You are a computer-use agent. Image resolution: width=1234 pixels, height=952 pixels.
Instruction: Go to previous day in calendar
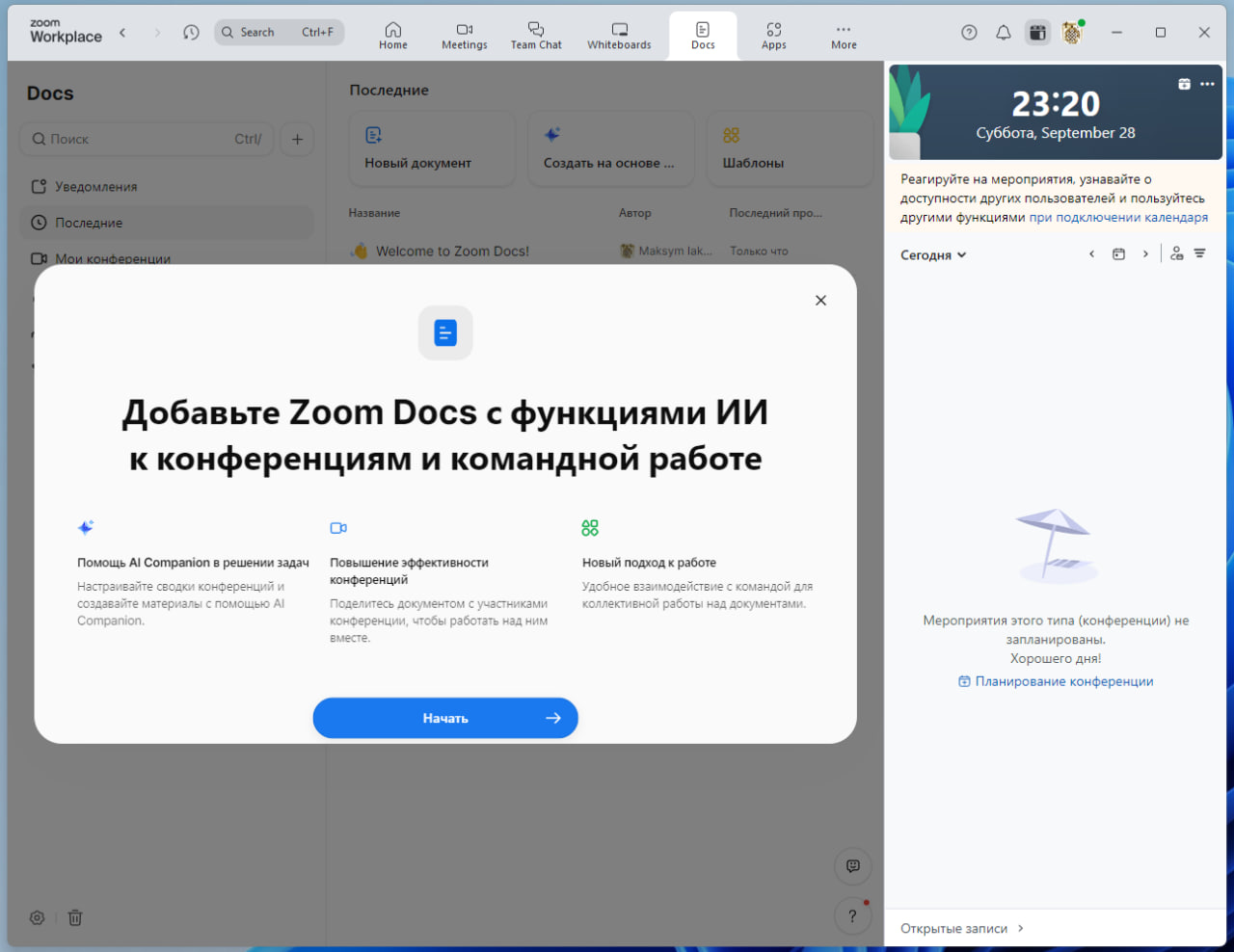coord(1091,254)
